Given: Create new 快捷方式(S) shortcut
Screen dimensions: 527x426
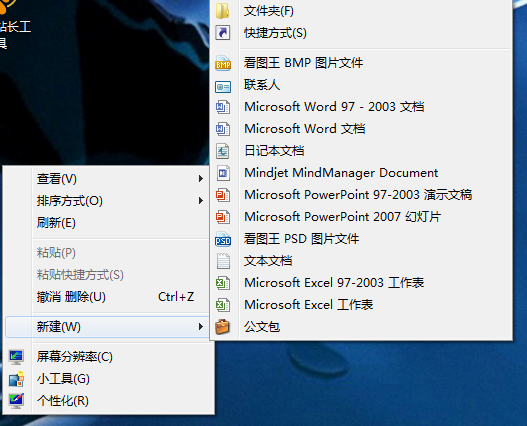Looking at the screenshot, I should pyautogui.click(x=361, y=33).
